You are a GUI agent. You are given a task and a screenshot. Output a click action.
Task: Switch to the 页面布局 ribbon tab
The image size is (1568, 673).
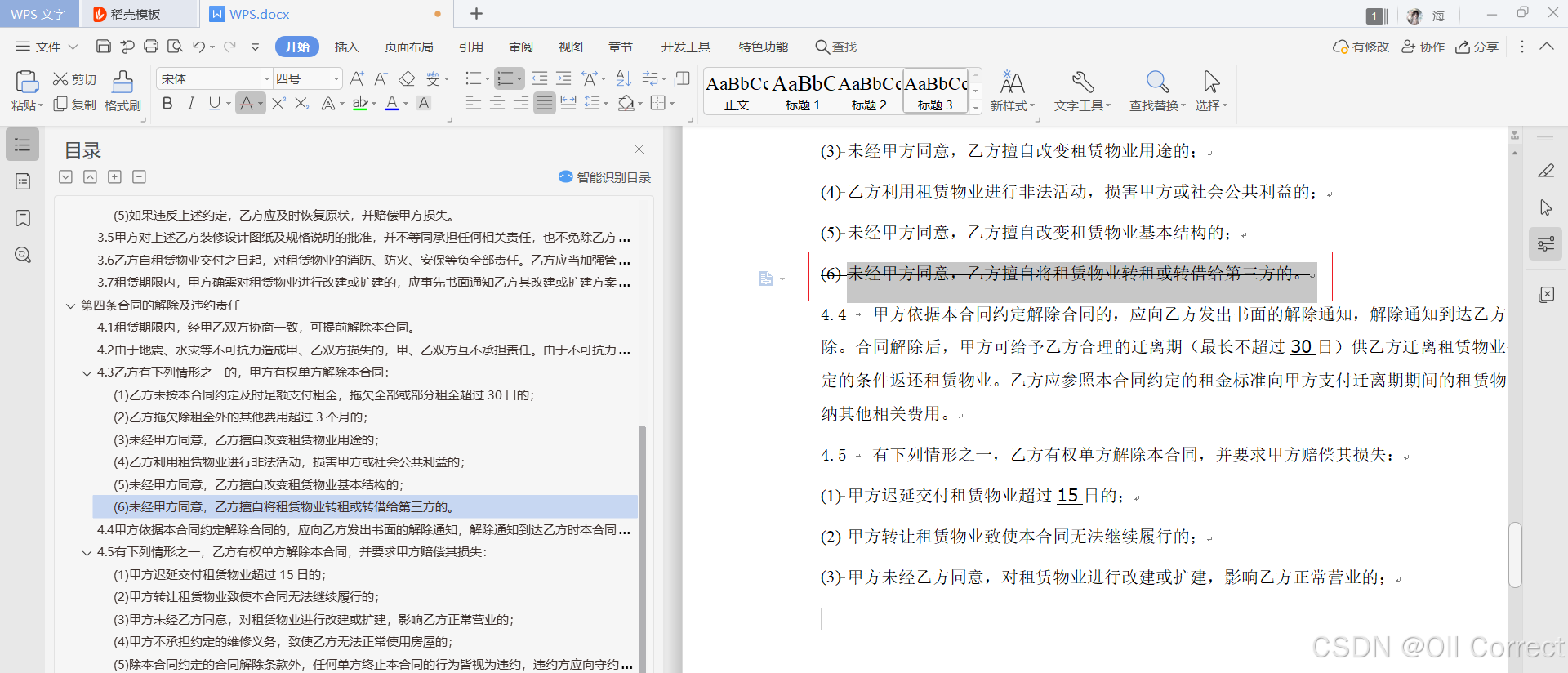tap(409, 47)
